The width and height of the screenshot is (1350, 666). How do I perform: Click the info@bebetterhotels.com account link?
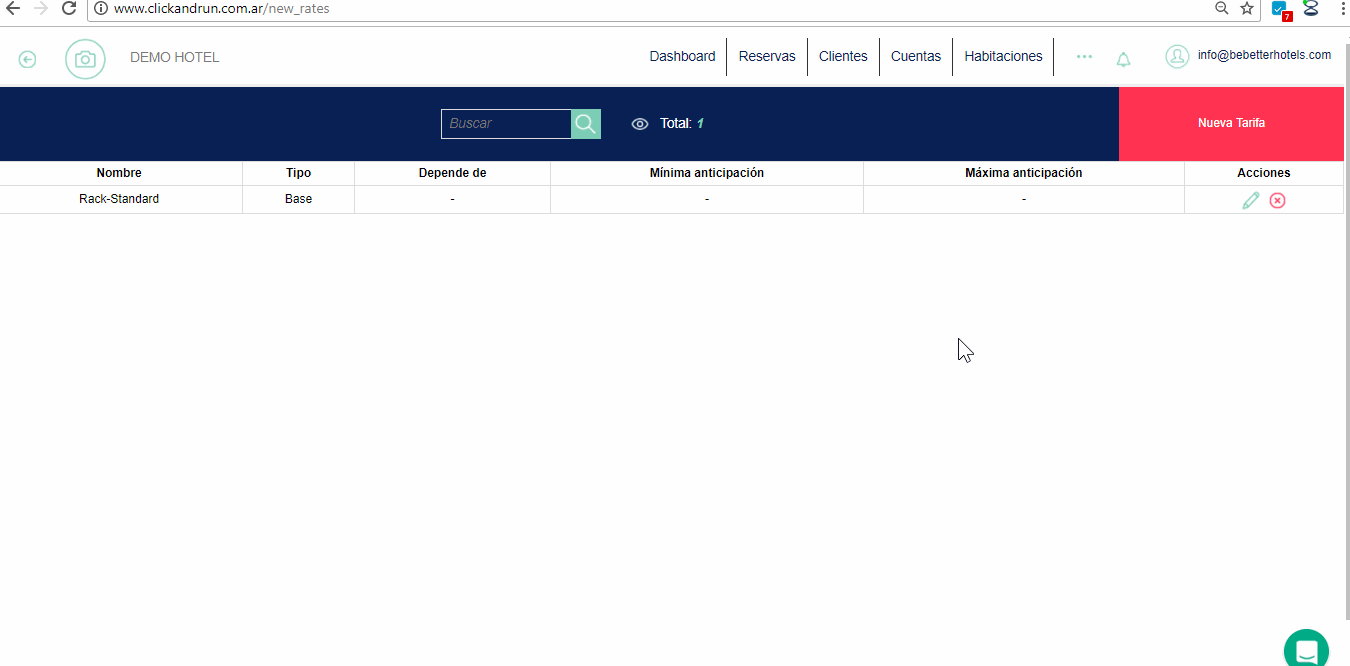click(x=1264, y=56)
